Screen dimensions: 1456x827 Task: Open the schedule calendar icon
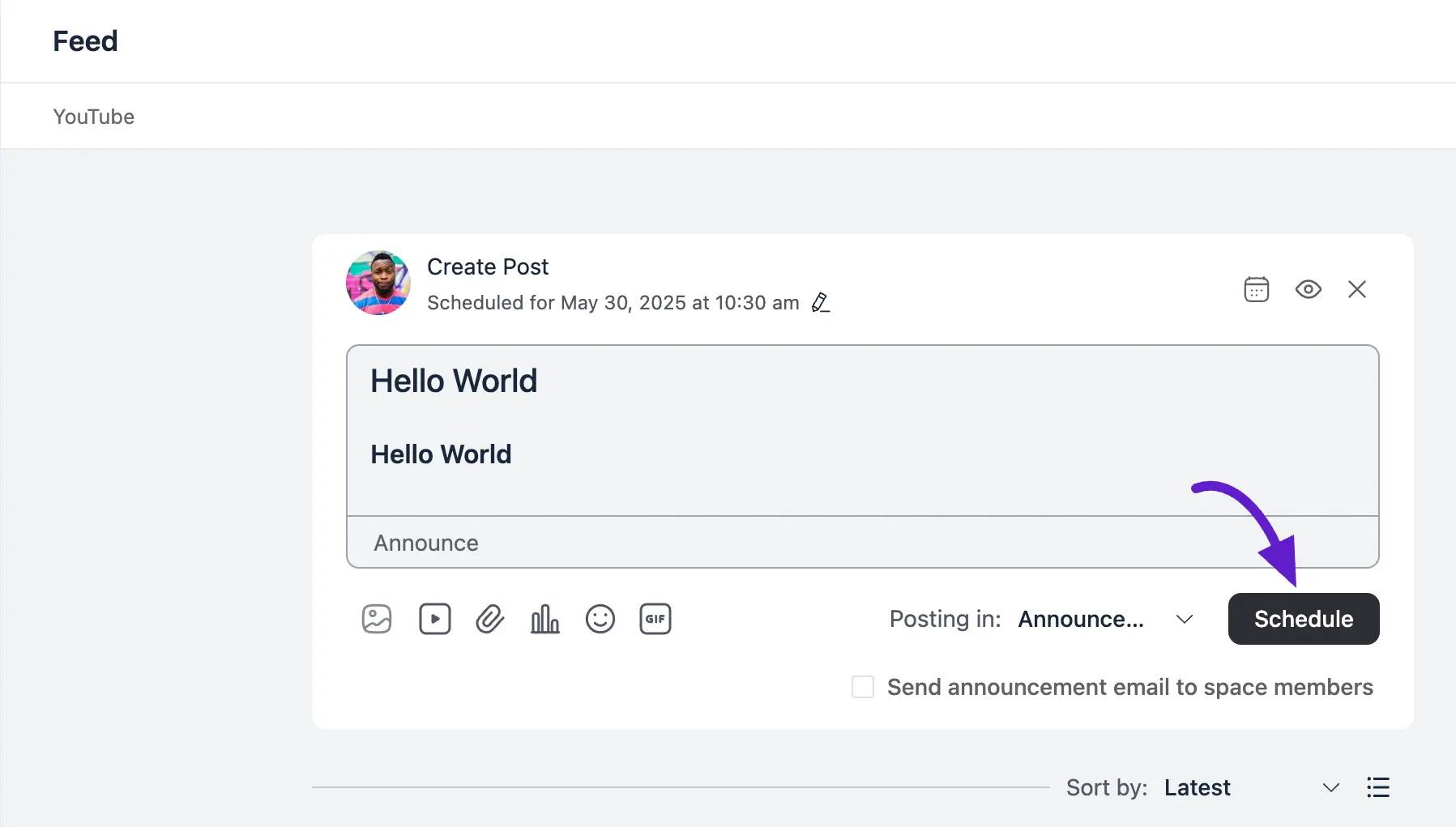[x=1257, y=289]
